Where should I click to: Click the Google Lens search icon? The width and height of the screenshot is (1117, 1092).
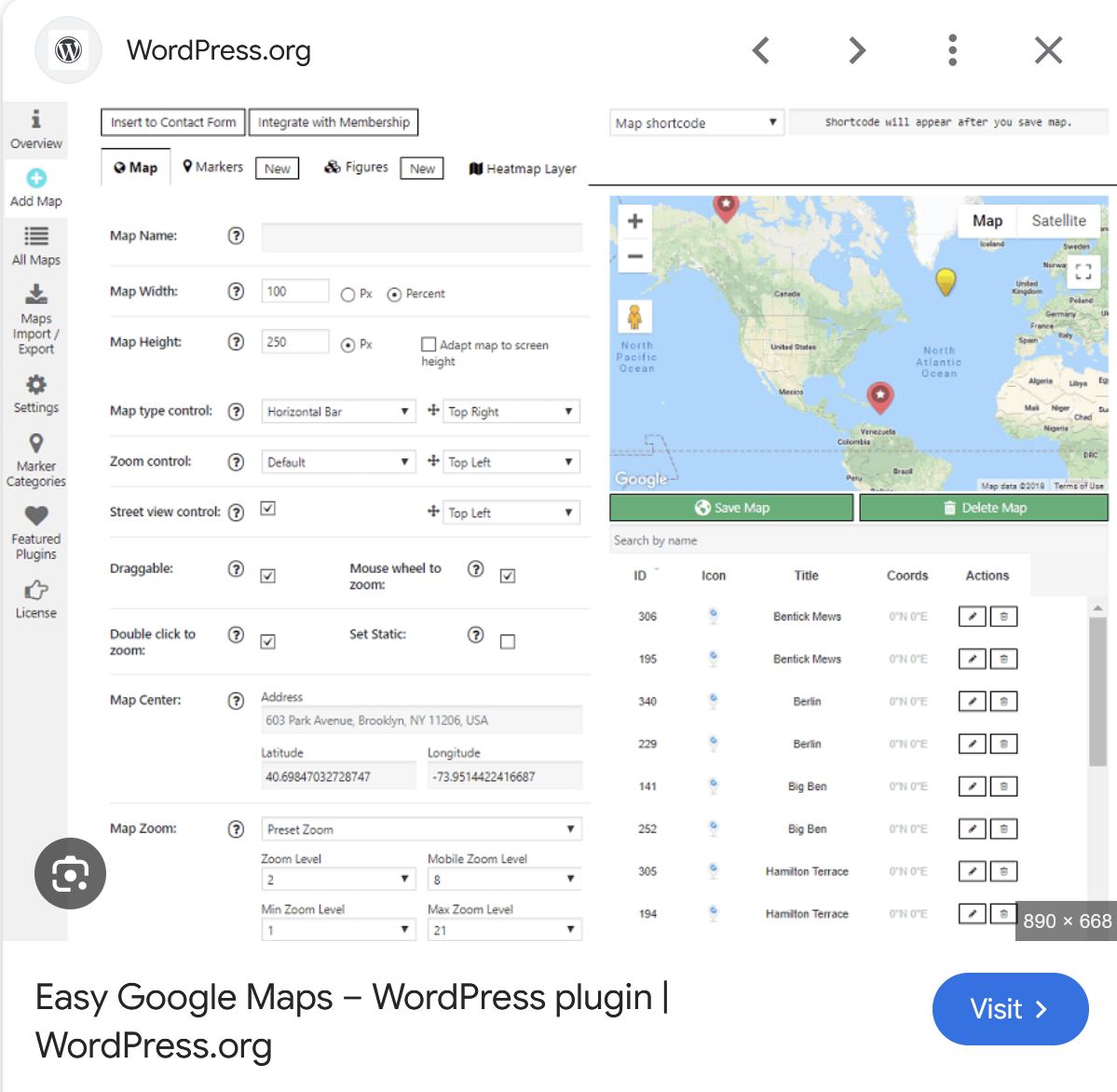(x=70, y=874)
